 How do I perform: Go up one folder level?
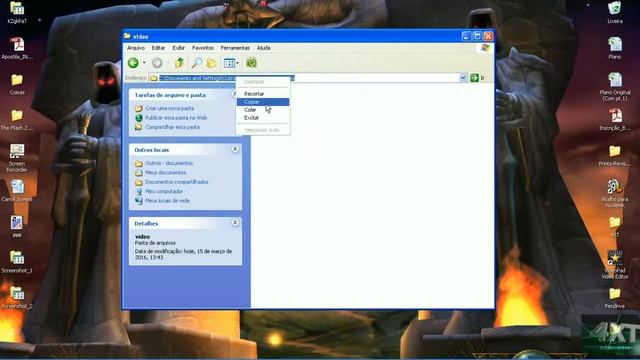coord(179,63)
